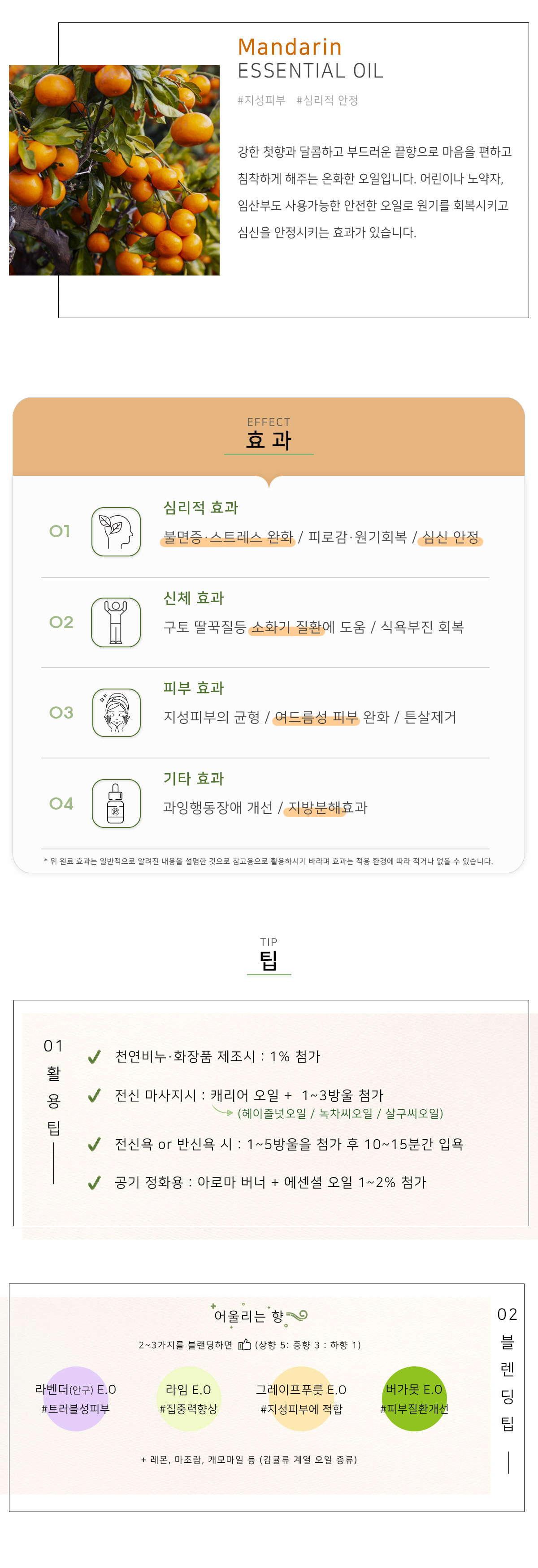Click the 효과 section heading
Image resolution: width=538 pixels, height=1568 pixels.
(269, 439)
